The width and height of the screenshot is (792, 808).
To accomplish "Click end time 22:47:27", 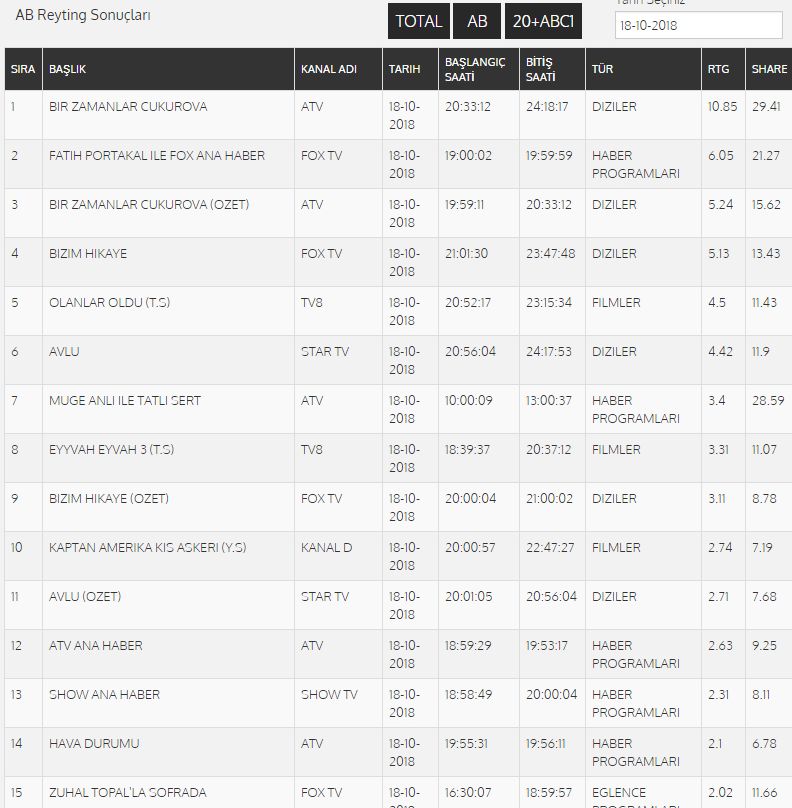I will point(550,547).
